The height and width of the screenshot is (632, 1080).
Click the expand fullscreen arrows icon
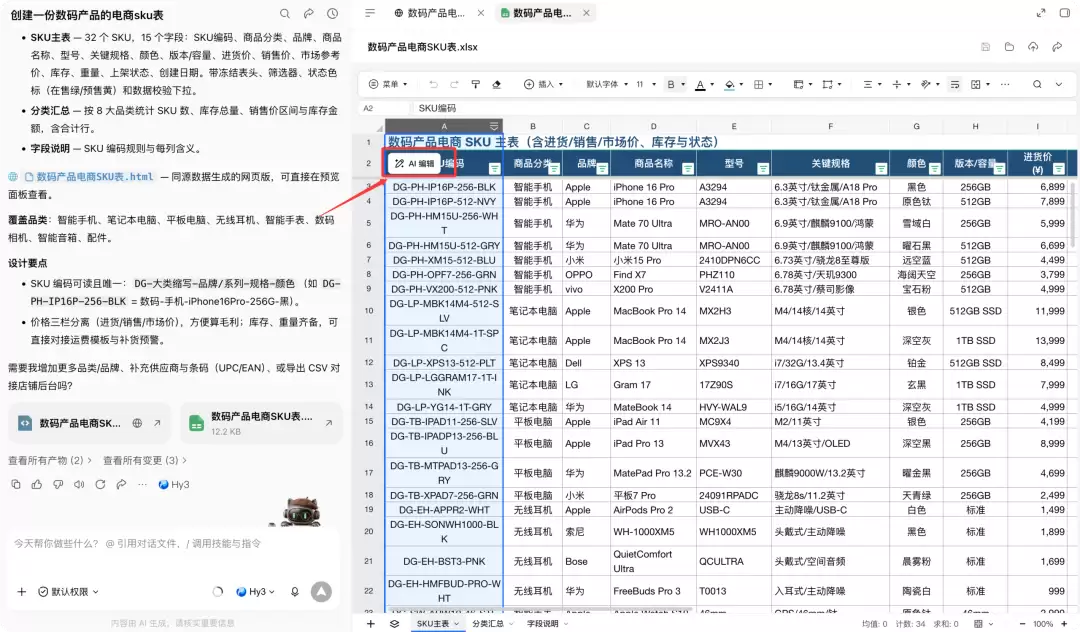1041,13
